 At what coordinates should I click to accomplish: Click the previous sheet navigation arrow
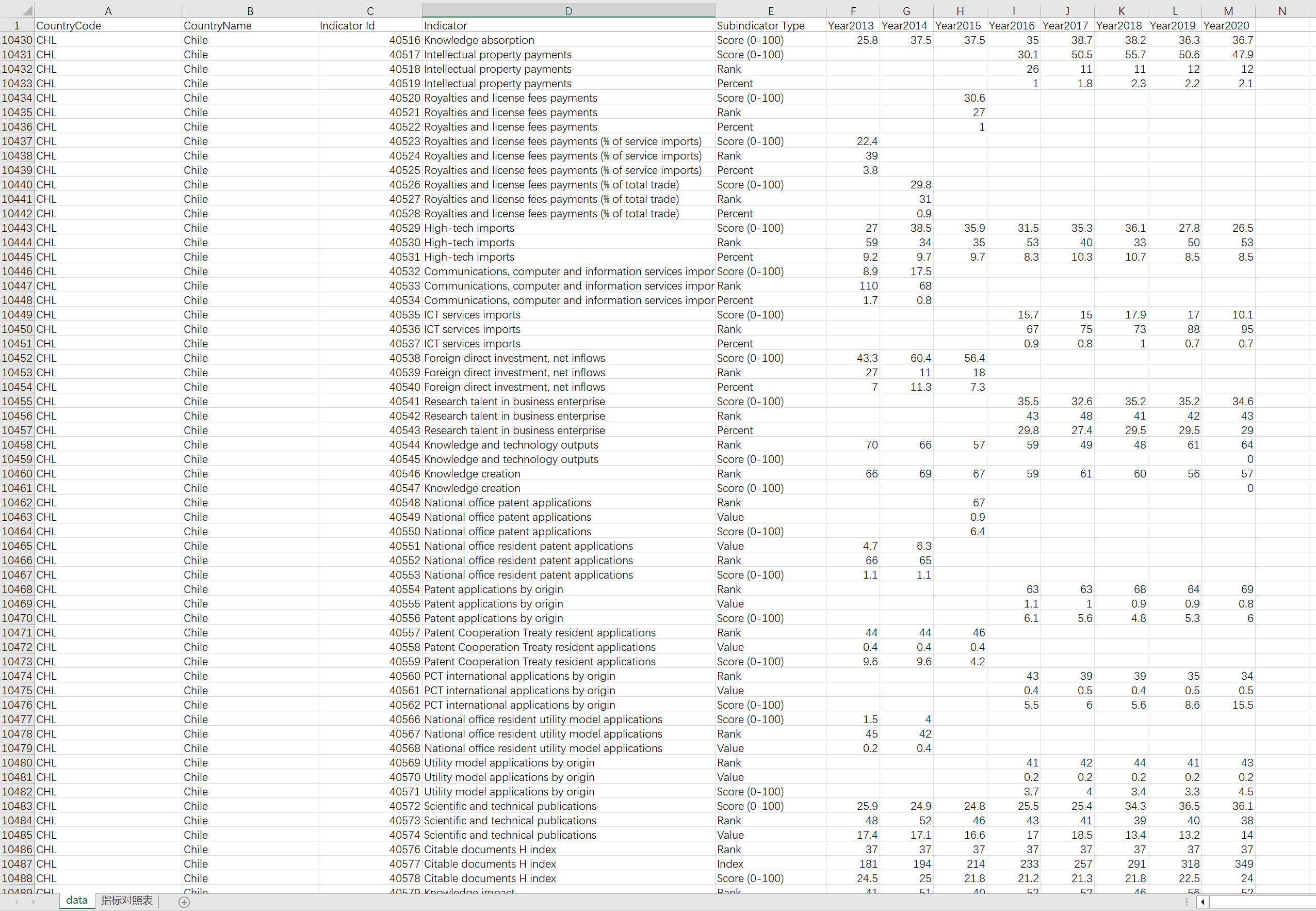coord(17,902)
